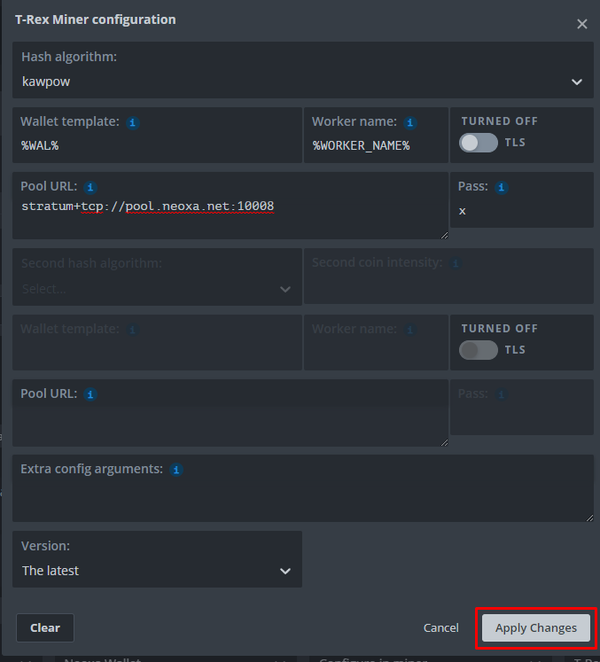Edit the stratum+tcp pool URL text area
Viewport: 600px width, 662px height.
[230, 206]
